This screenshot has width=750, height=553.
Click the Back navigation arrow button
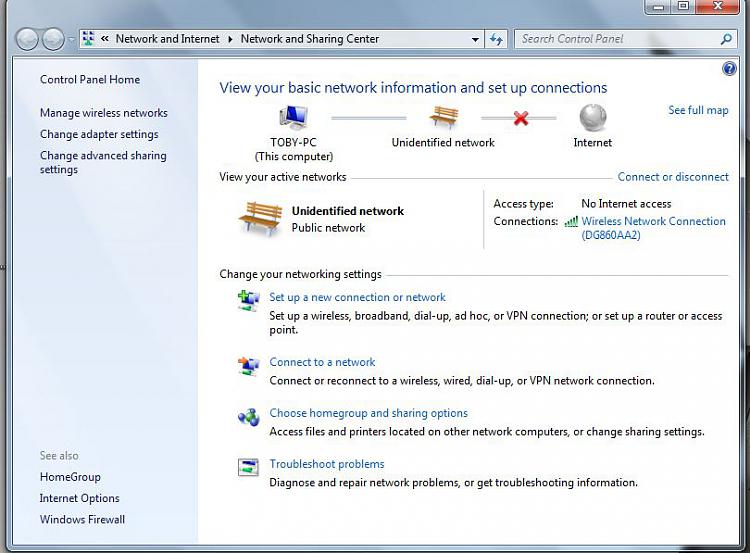tap(27, 39)
